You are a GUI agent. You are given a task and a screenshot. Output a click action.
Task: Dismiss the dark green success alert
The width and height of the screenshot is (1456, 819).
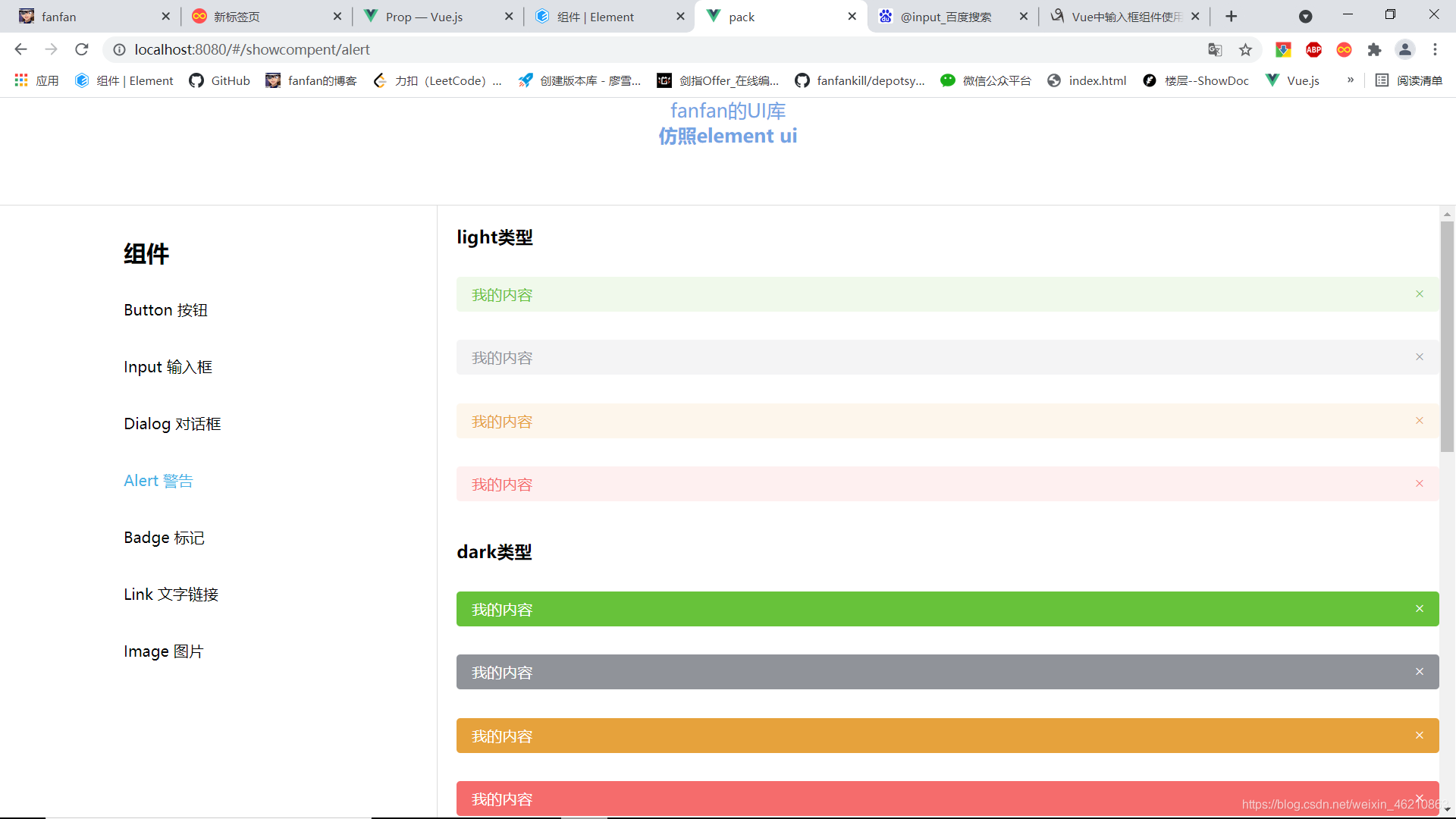tap(1419, 609)
